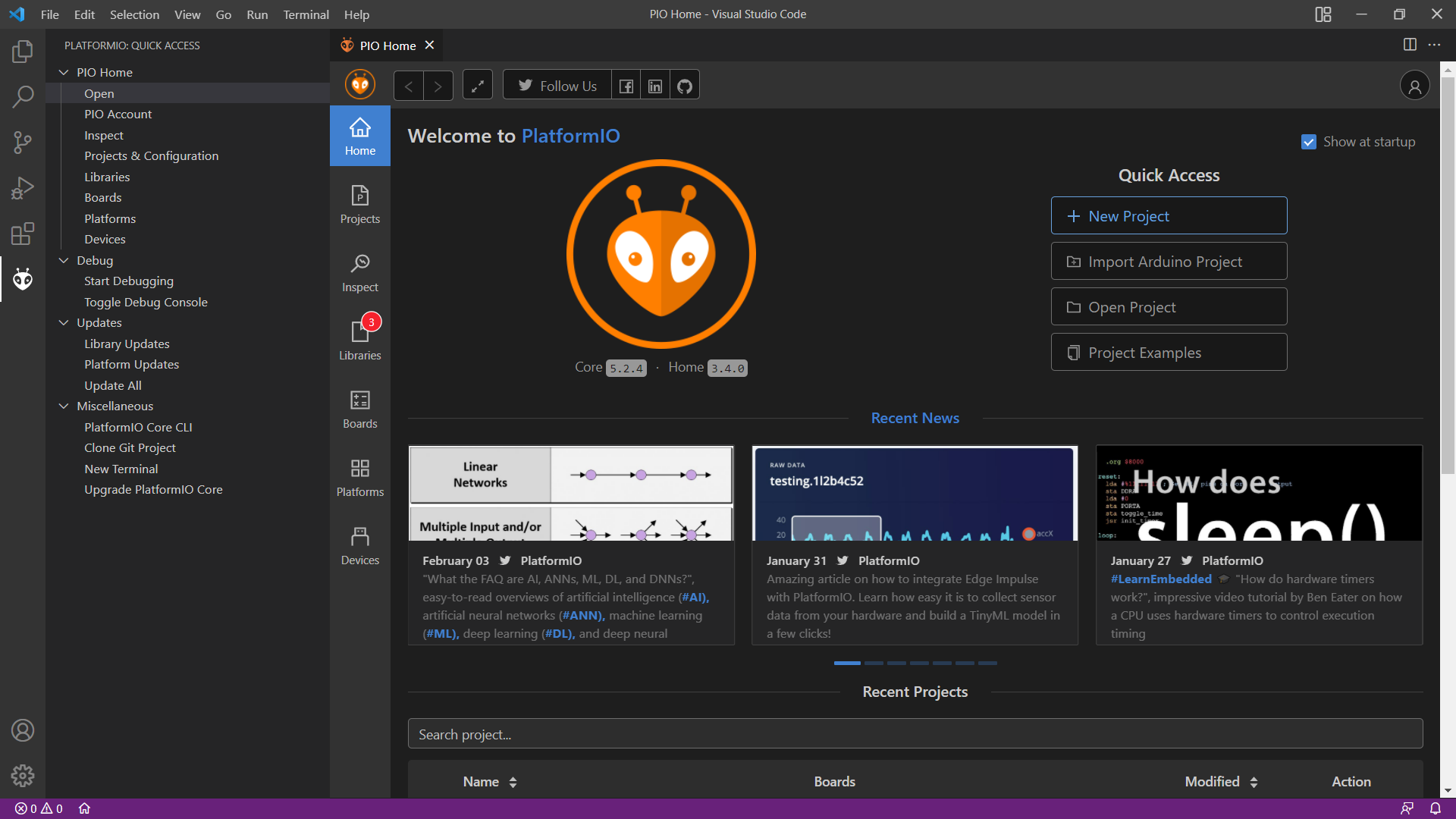Open the Accounts menu in activity bar
The width and height of the screenshot is (1456, 819).
pos(23,730)
